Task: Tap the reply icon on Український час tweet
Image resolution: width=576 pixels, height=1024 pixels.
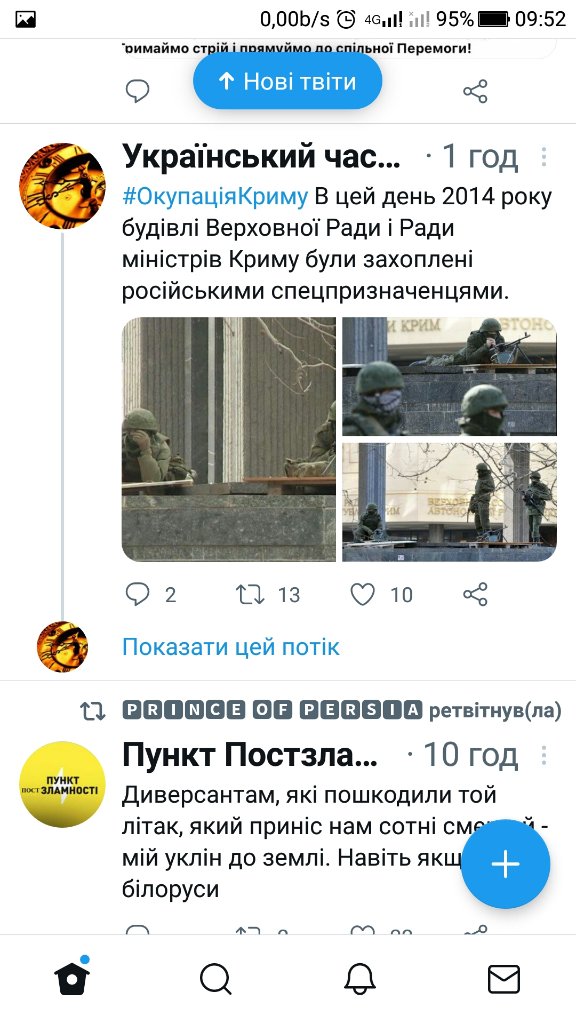Action: [x=137, y=594]
